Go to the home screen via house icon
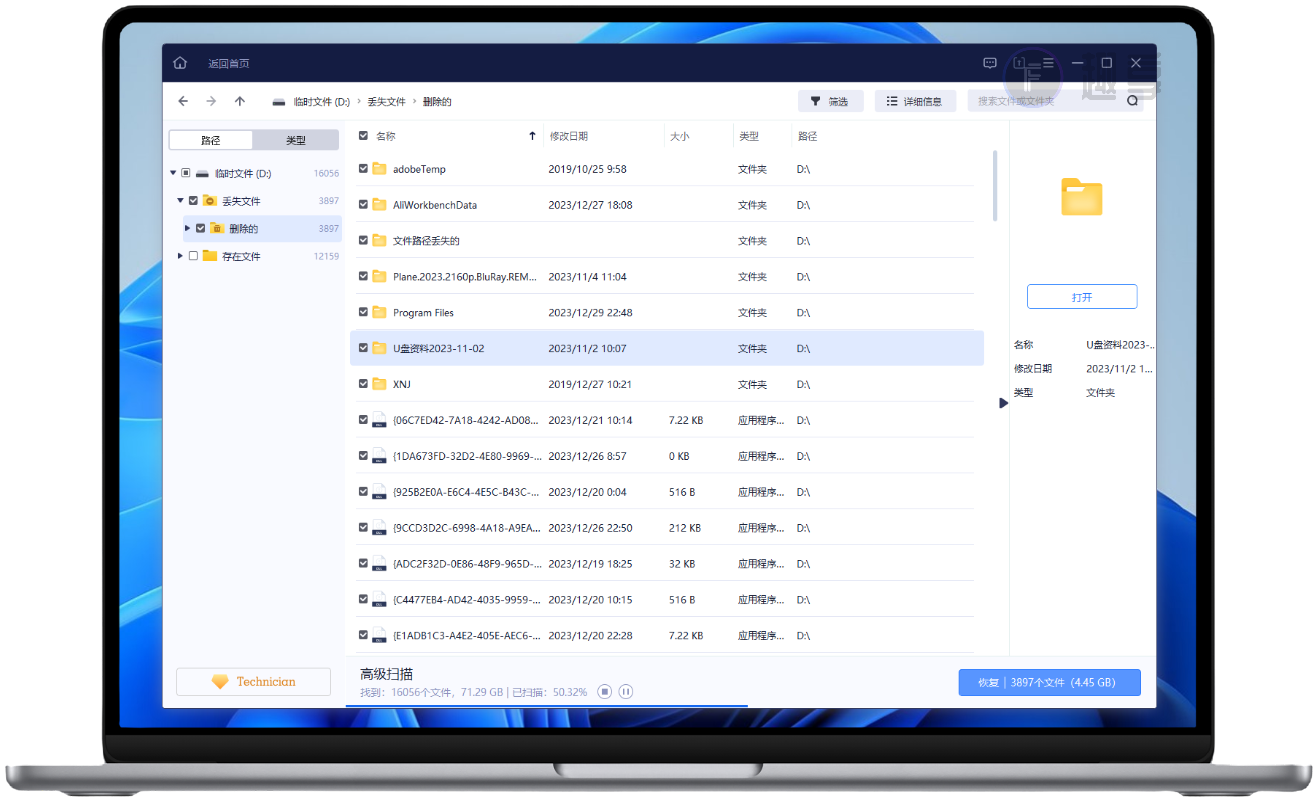 tap(180, 63)
